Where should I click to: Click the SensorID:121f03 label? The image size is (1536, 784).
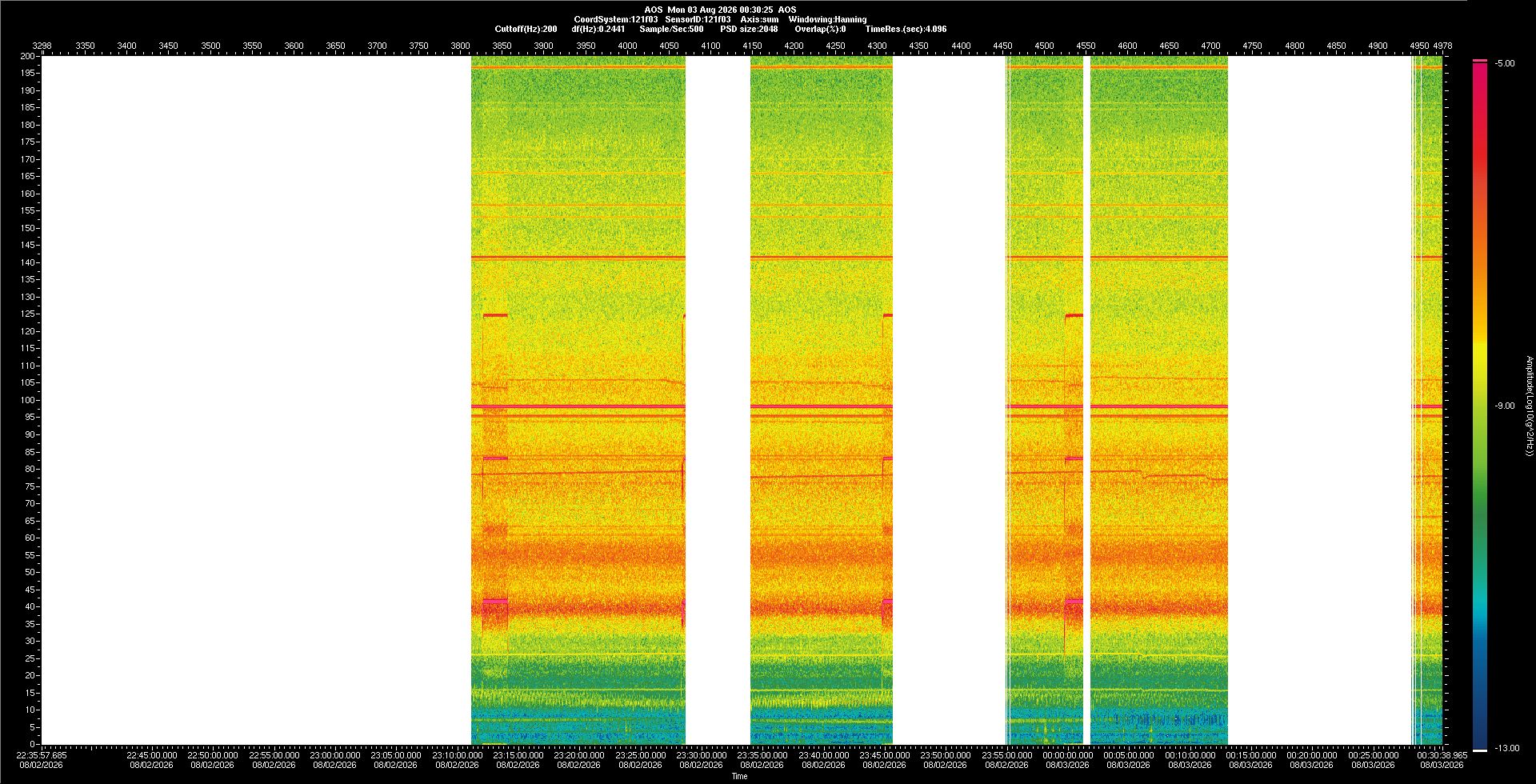click(698, 19)
